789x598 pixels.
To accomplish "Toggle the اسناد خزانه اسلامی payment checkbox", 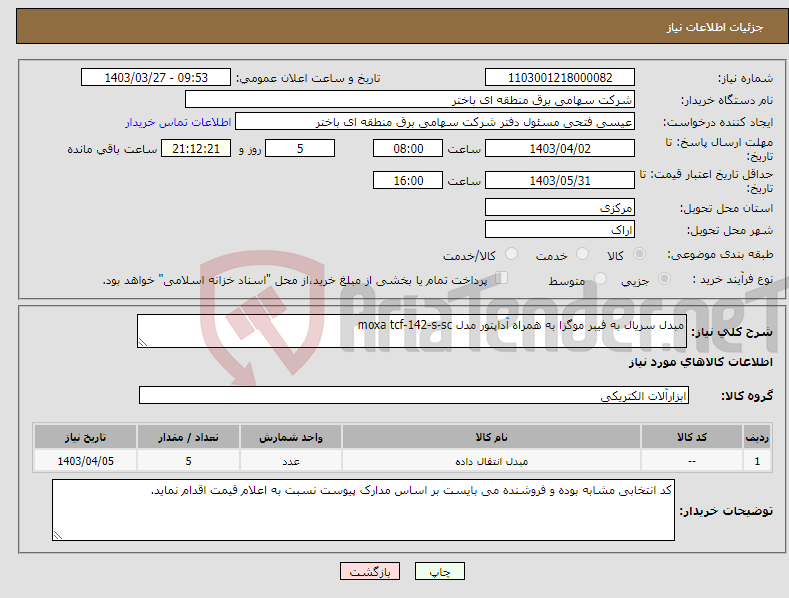I will tap(501, 278).
